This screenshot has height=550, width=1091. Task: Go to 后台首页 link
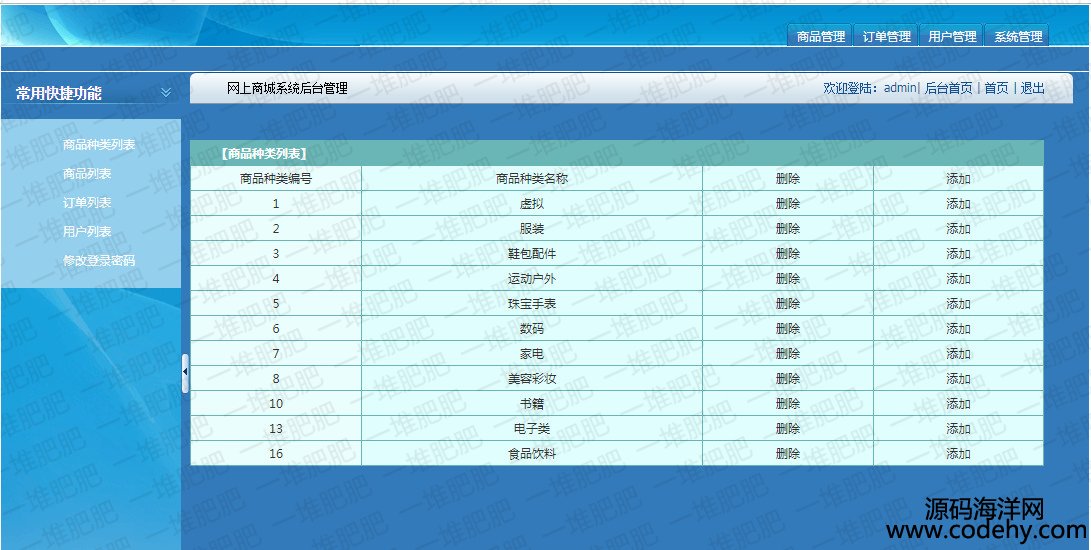[948, 88]
